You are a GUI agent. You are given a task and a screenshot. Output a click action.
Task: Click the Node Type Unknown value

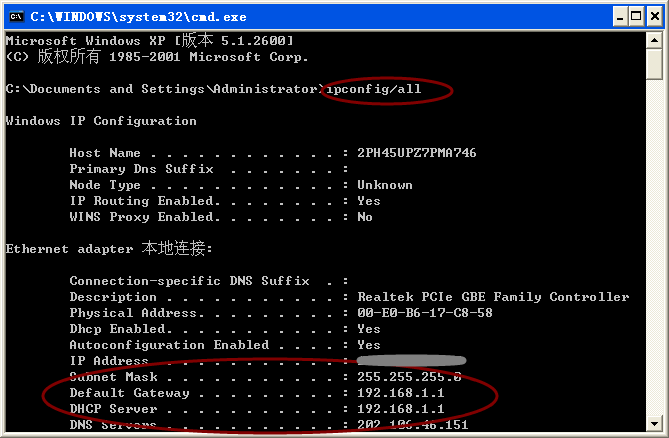click(x=385, y=185)
